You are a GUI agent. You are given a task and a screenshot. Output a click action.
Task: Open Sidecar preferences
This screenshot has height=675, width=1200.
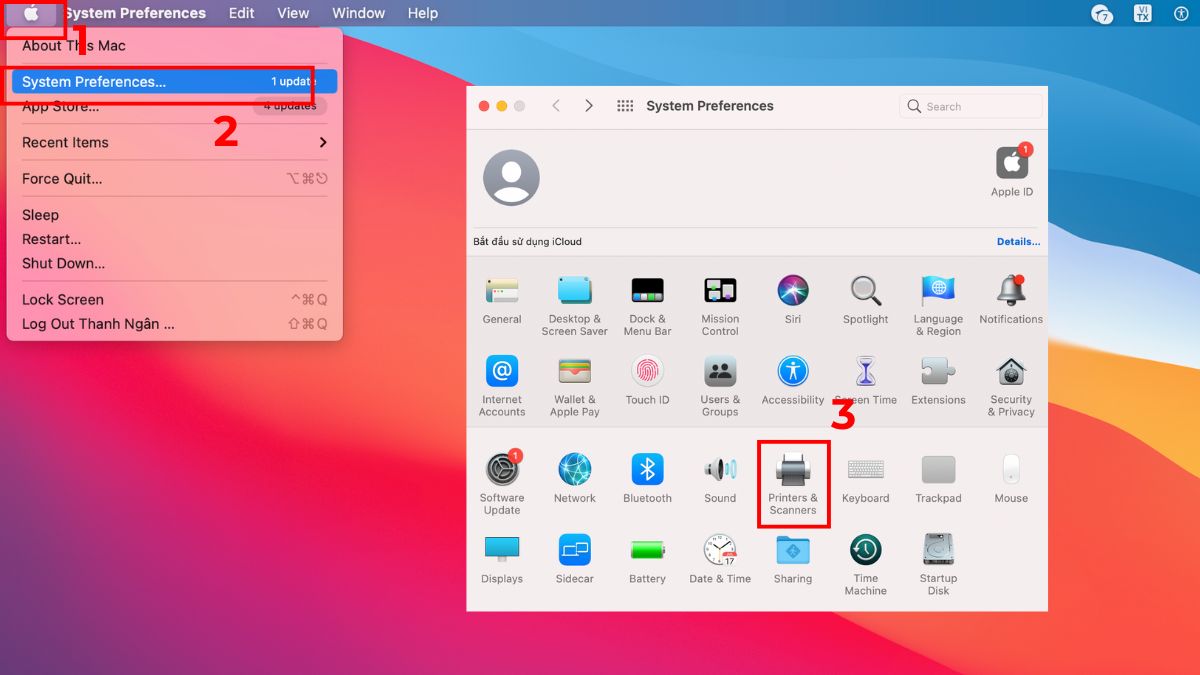pyautogui.click(x=574, y=559)
